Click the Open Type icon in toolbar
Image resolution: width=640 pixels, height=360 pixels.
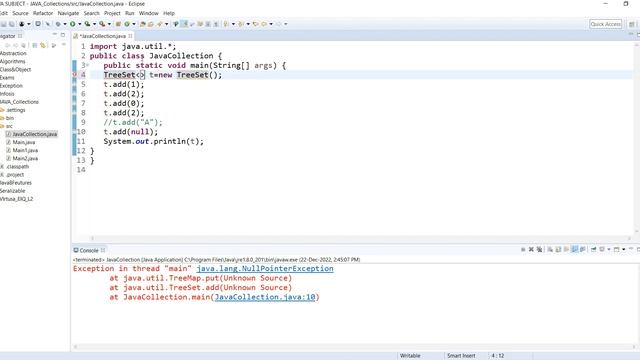[x=142, y=24]
